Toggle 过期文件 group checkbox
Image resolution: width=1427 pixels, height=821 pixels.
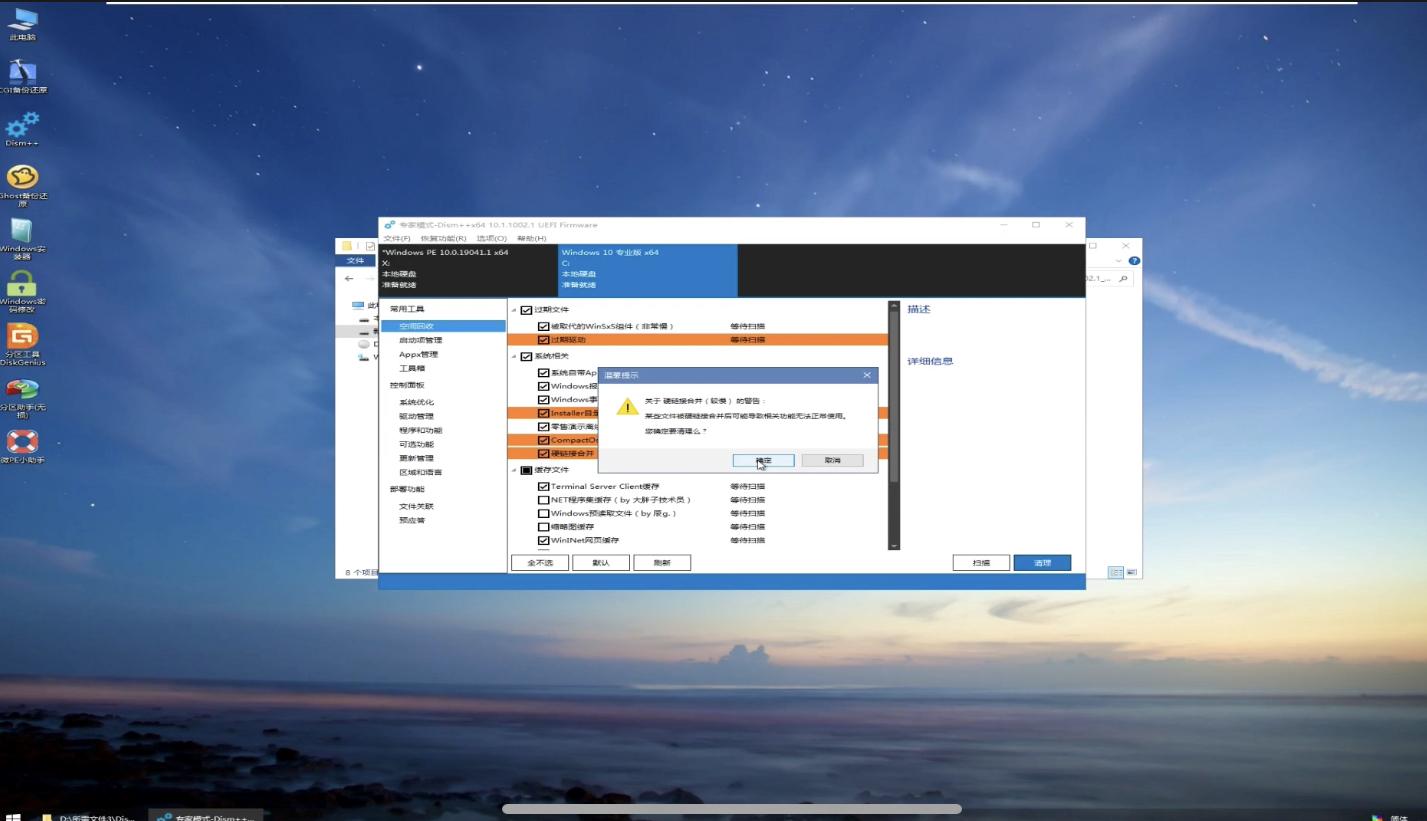coord(526,310)
